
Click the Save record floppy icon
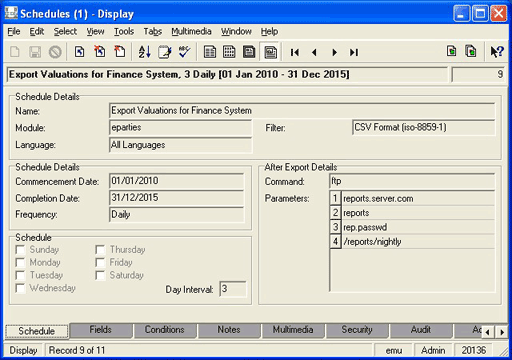pyautogui.click(x=35, y=52)
